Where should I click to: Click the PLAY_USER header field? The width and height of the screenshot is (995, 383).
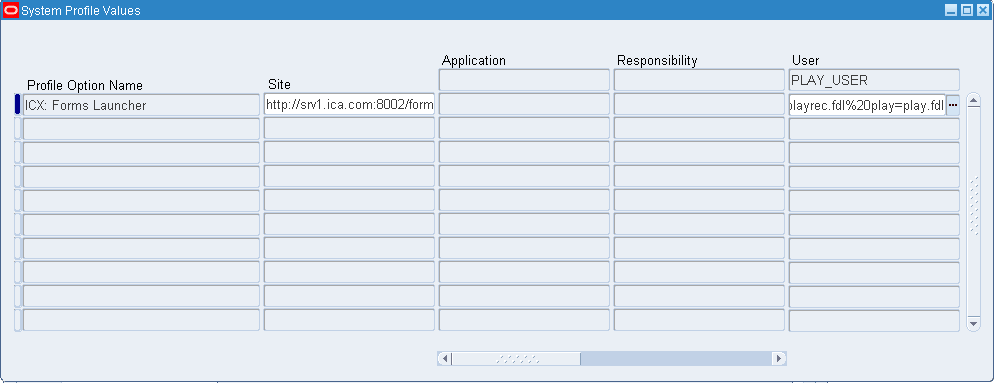pos(874,80)
